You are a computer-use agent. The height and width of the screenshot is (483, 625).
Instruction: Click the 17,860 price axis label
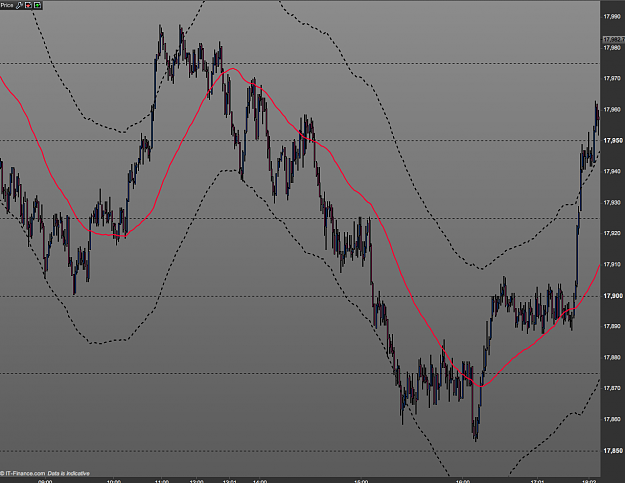coord(612,419)
